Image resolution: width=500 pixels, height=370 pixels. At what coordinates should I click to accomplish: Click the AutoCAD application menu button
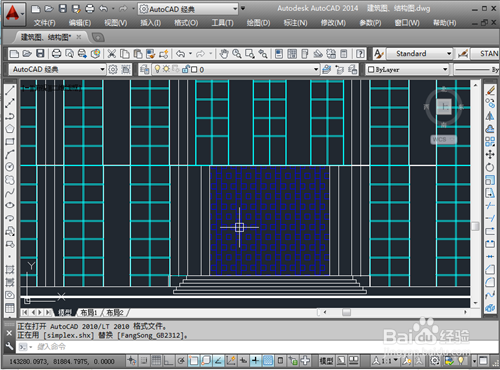(x=14, y=14)
